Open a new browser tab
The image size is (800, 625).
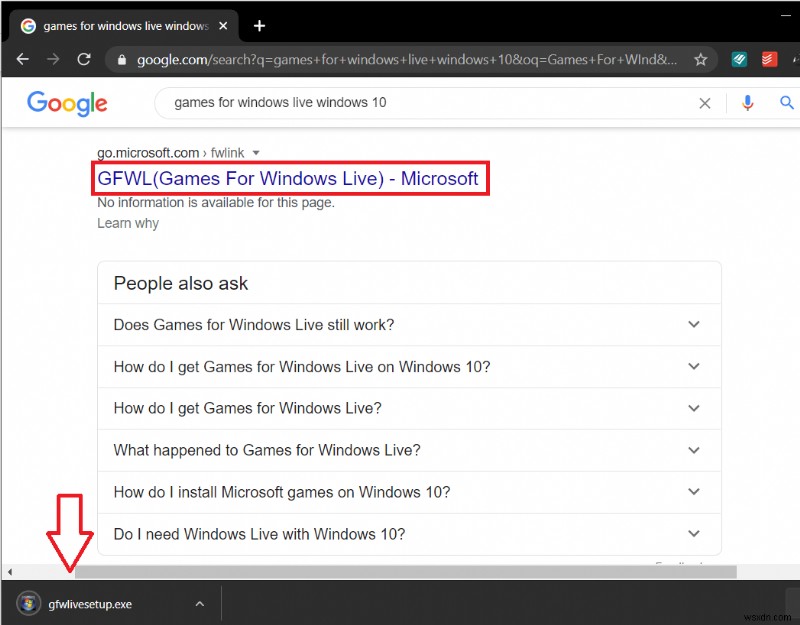pos(259,25)
